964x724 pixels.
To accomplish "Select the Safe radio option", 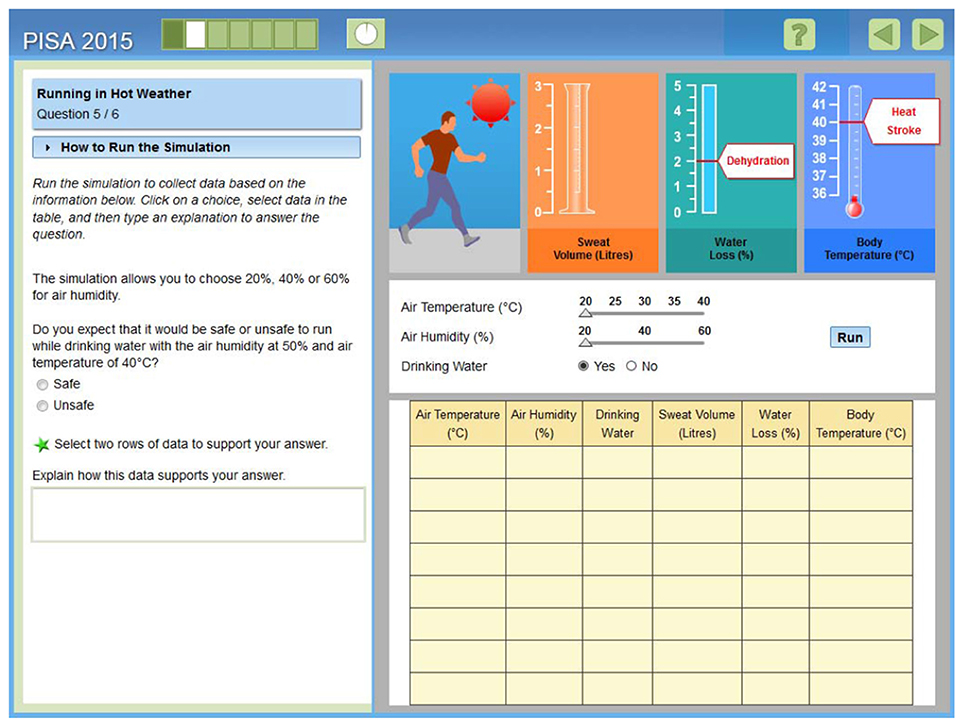I will [42, 385].
